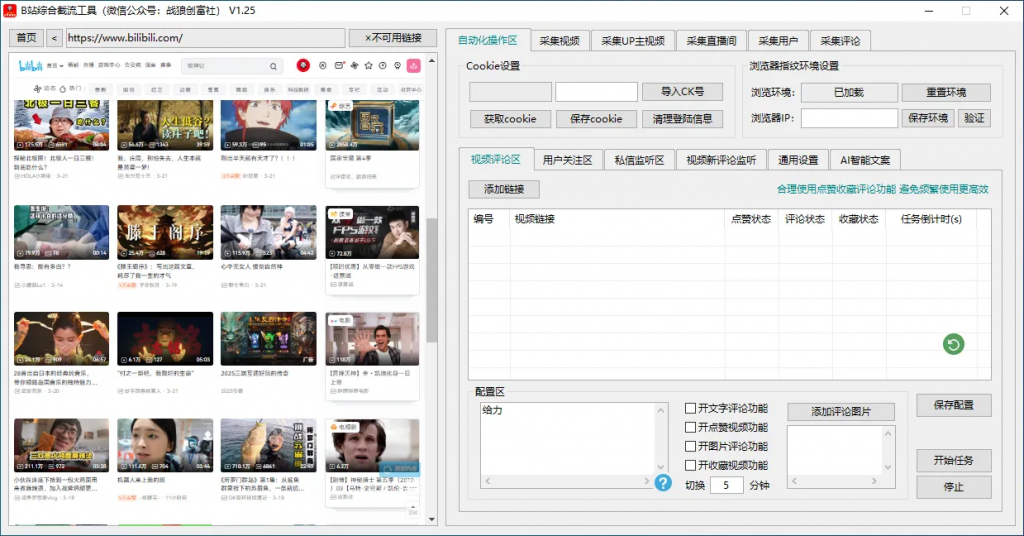1024x536 pixels.
Task: Click the app logo icon in title bar
Action: pyautogui.click(x=10, y=10)
